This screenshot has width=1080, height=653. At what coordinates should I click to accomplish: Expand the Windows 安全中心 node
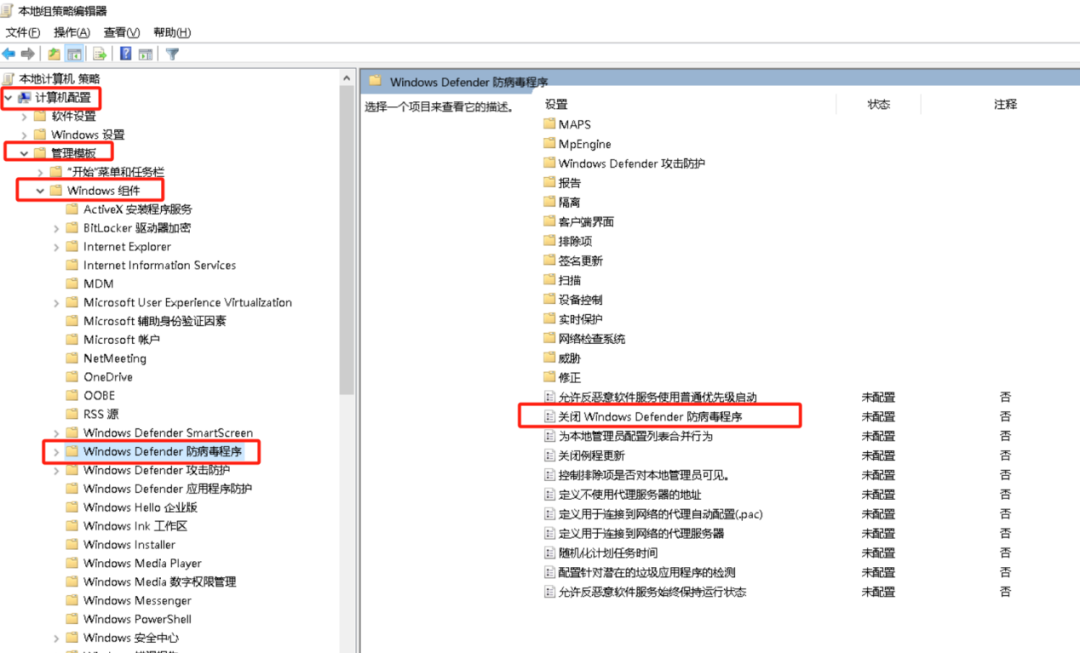56,638
